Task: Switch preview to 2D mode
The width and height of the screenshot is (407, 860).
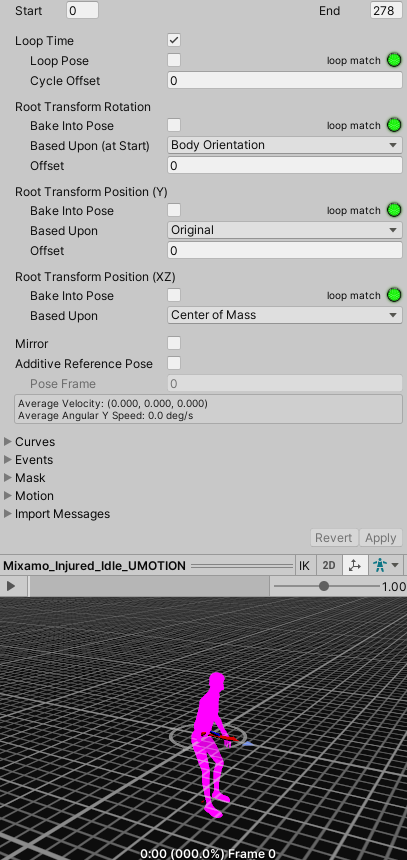Action: 329,565
